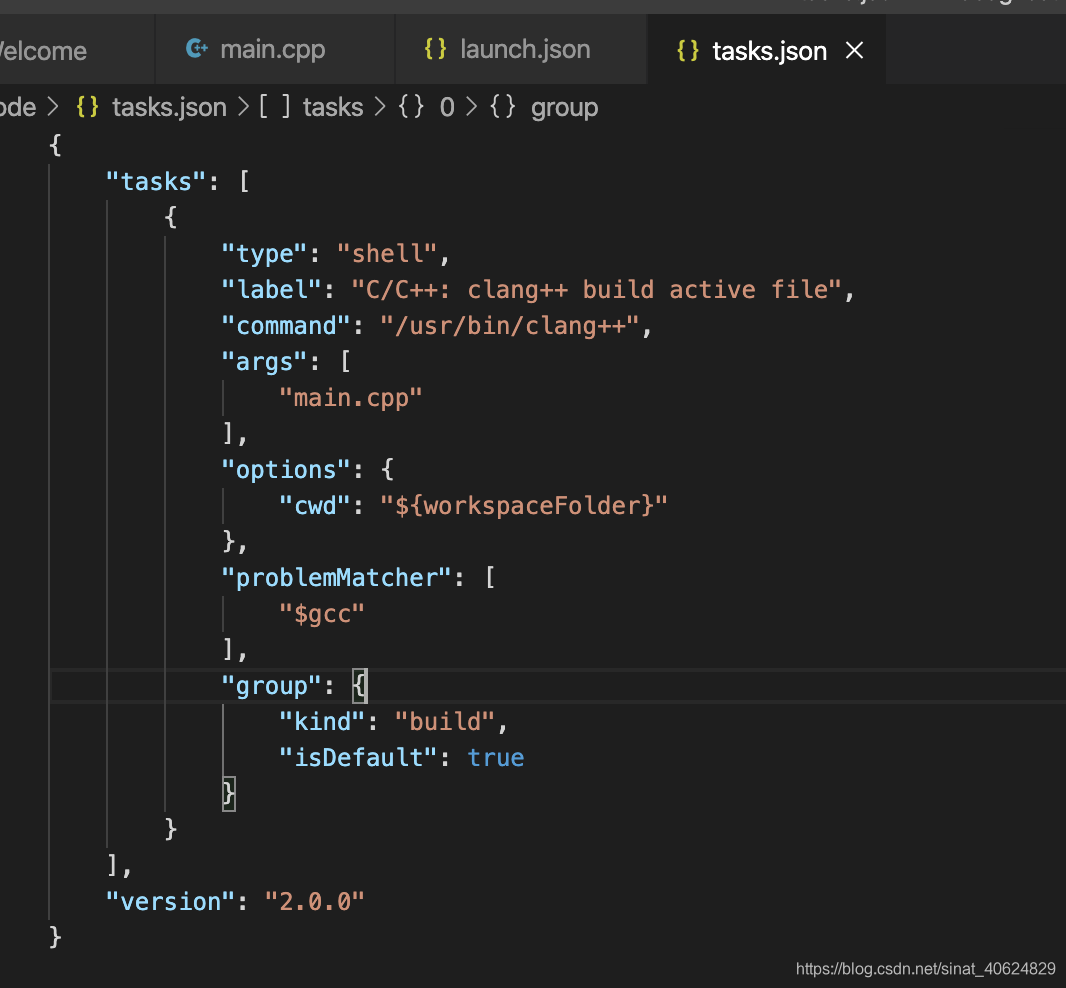Click the "$gcc" string value
Image resolution: width=1066 pixels, height=988 pixels.
tap(322, 614)
